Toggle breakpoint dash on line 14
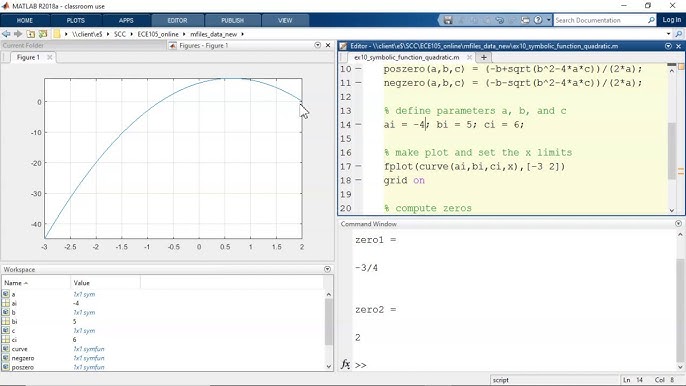This screenshot has height=386, width=686. [x=358, y=125]
